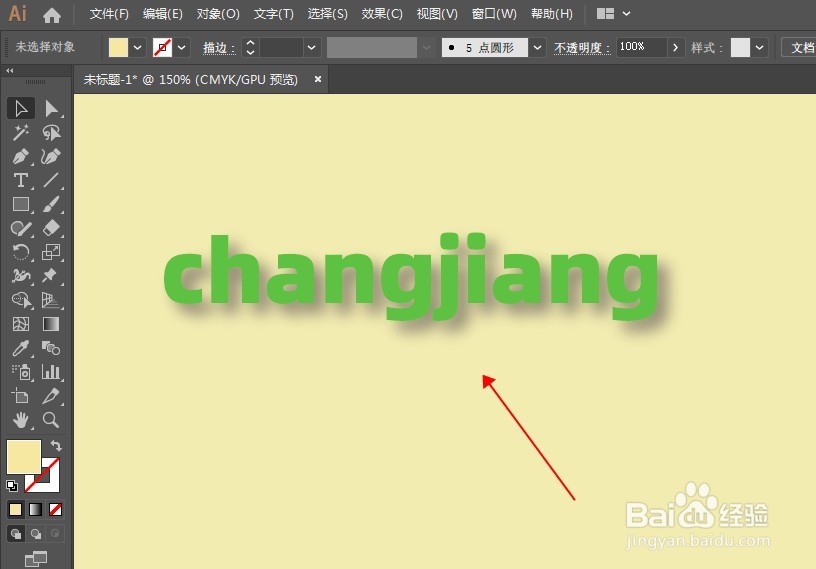Select the Column Graph tool

[x=51, y=372]
